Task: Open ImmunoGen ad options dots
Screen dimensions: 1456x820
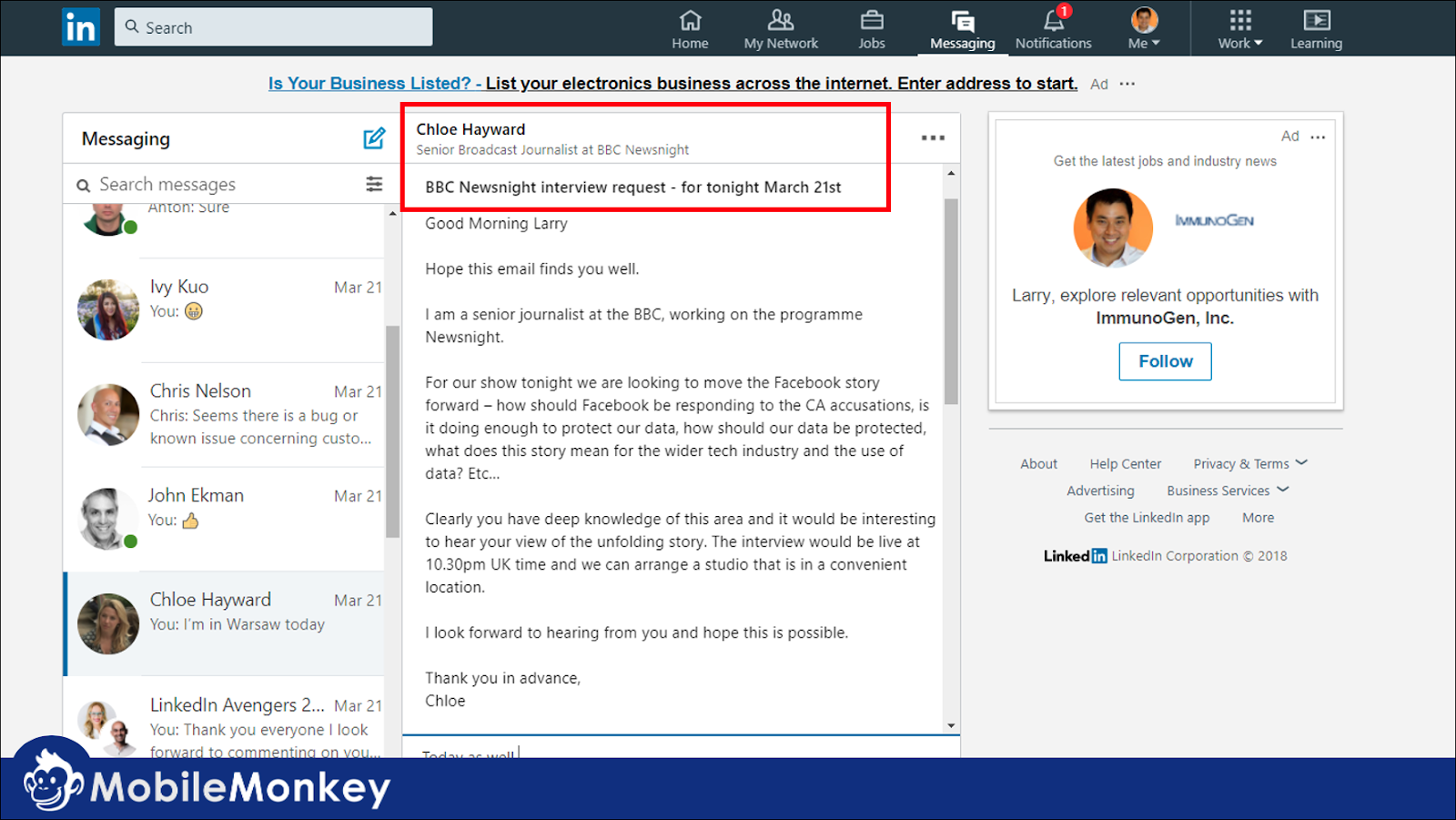Action: pos(1318,137)
